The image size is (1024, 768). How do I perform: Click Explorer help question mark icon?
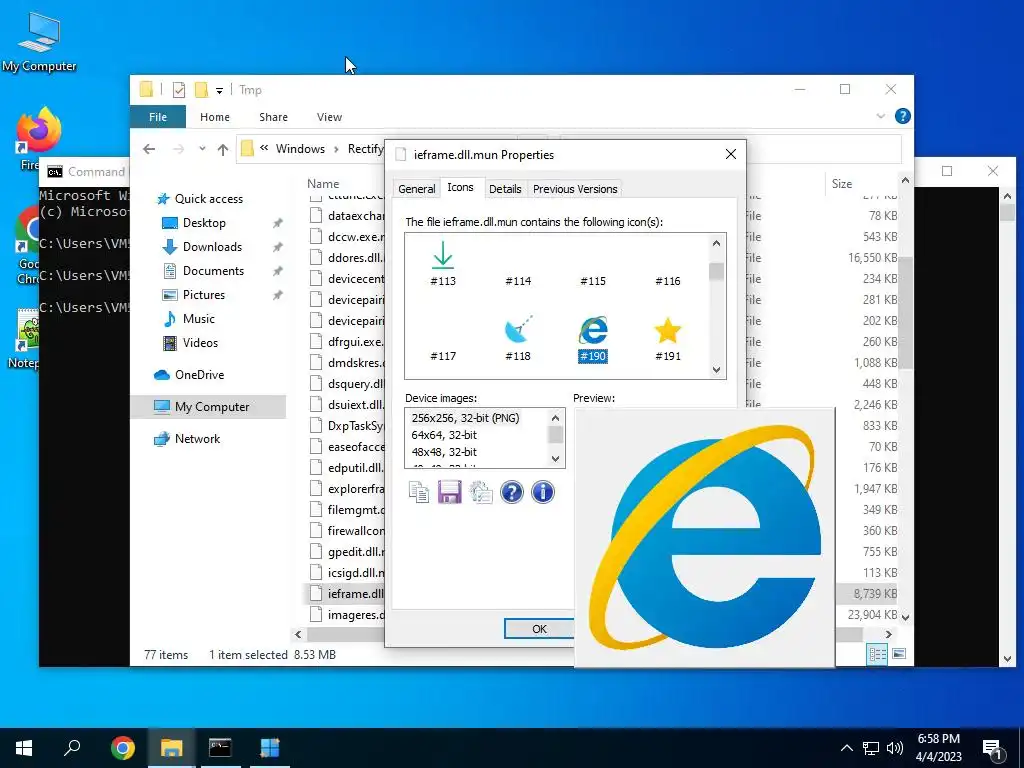coord(903,116)
